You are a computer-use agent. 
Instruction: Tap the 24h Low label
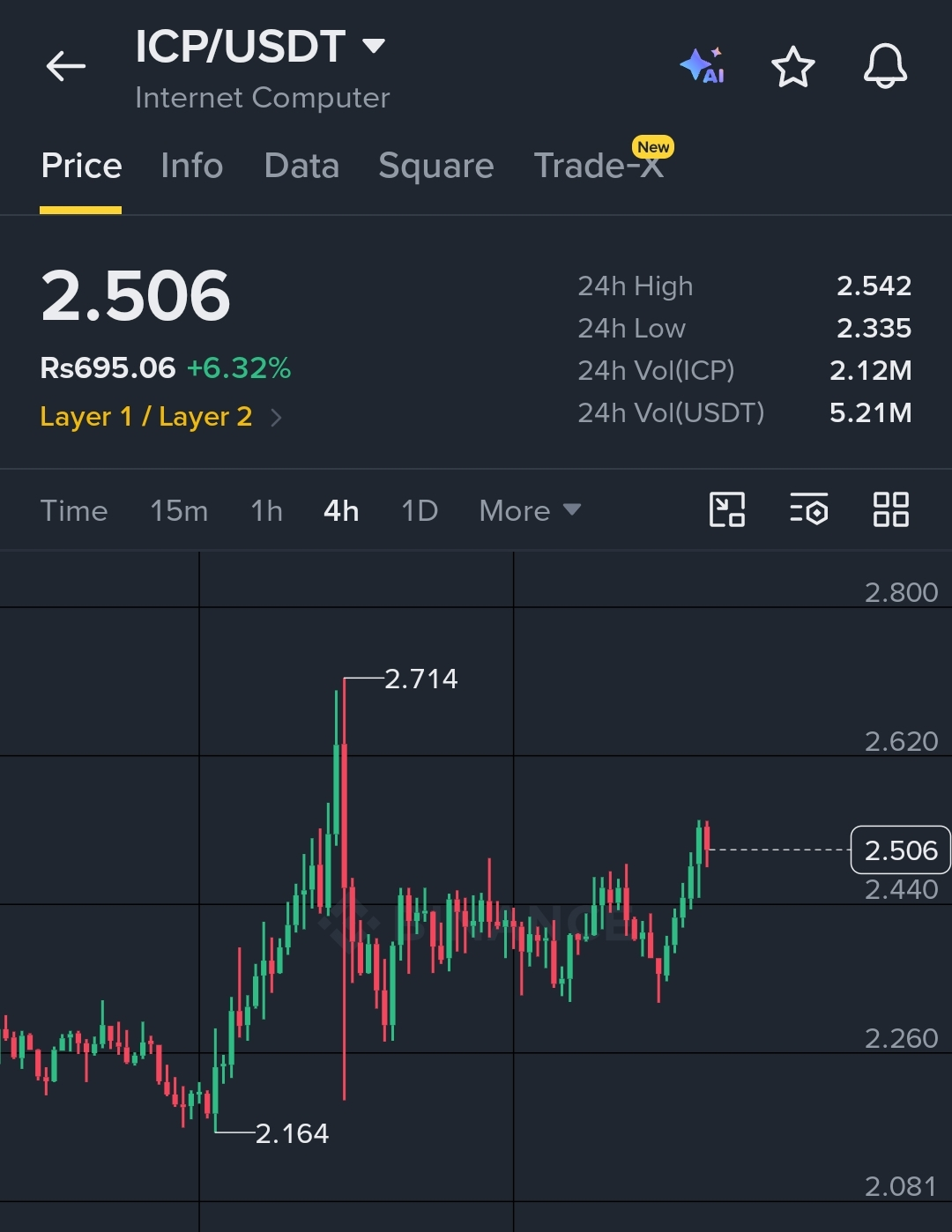pos(631,328)
